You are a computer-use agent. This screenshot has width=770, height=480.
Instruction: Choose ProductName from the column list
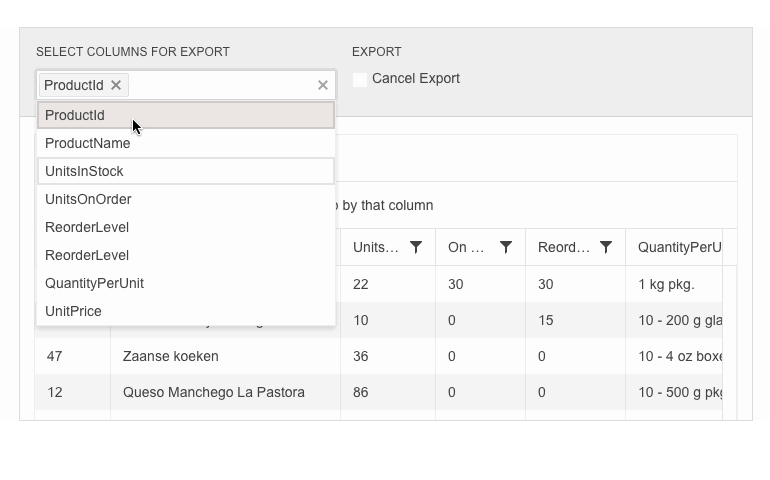[186, 143]
